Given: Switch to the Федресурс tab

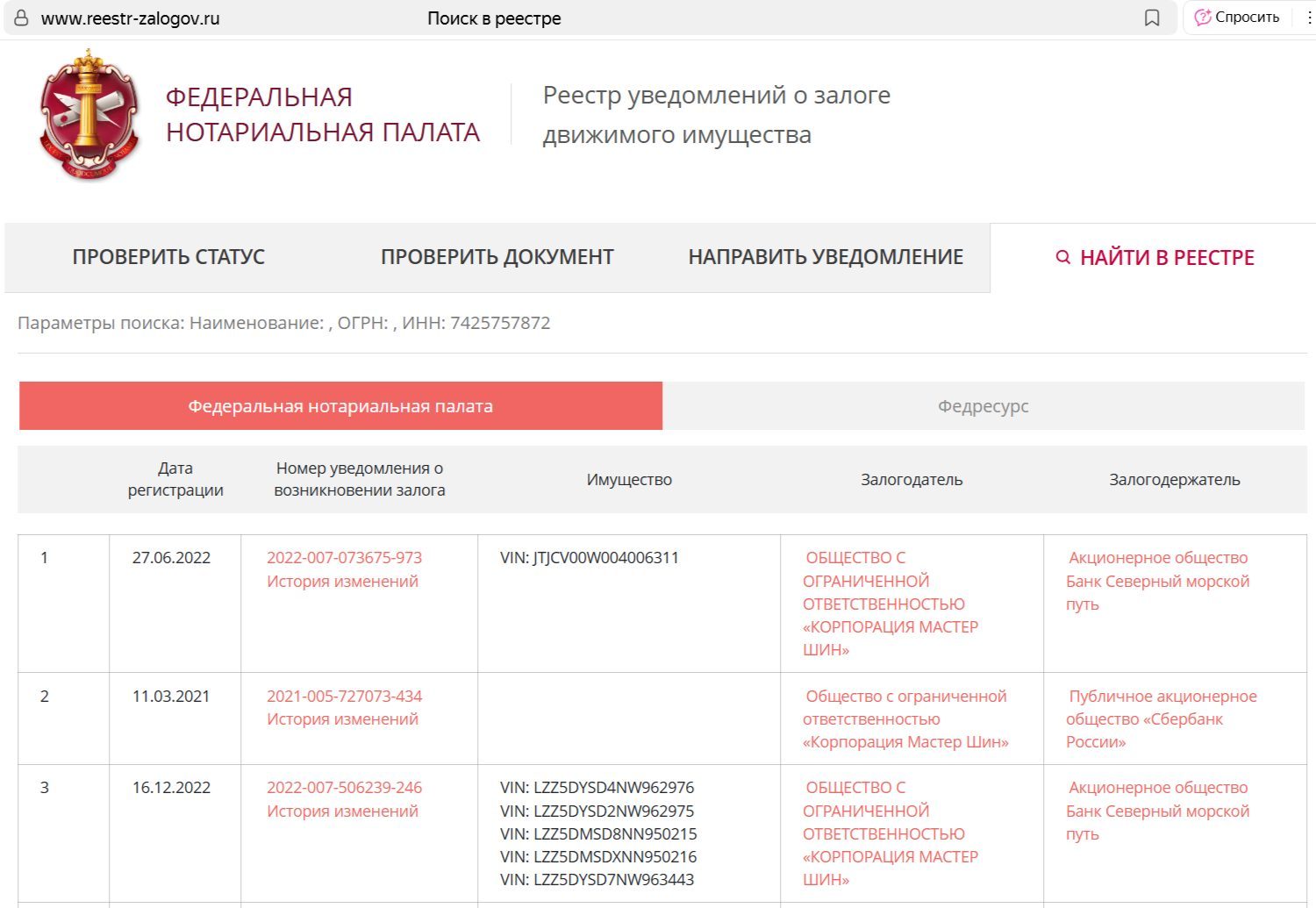Looking at the screenshot, I should point(983,406).
